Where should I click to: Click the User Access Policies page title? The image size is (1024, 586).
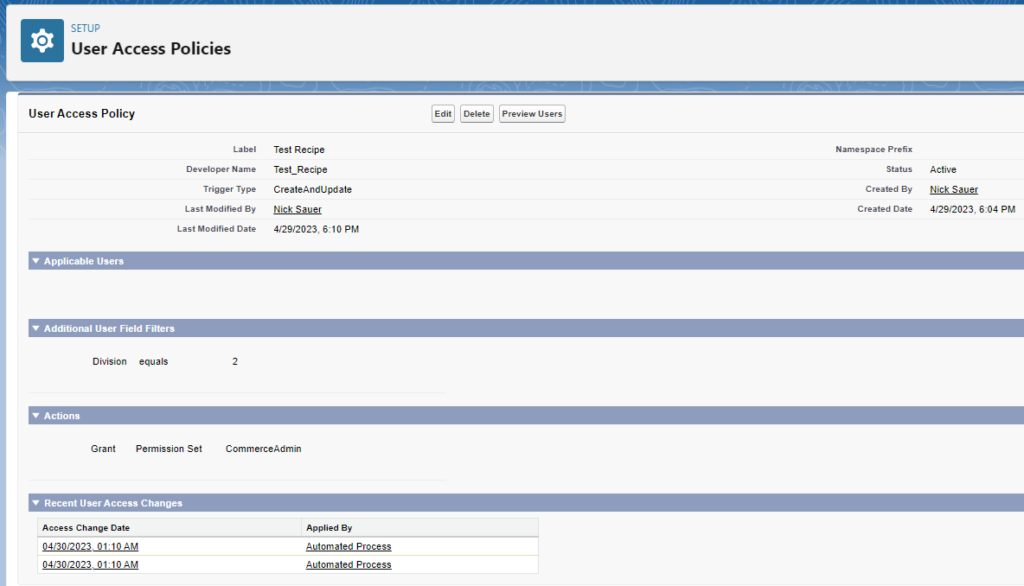point(151,48)
